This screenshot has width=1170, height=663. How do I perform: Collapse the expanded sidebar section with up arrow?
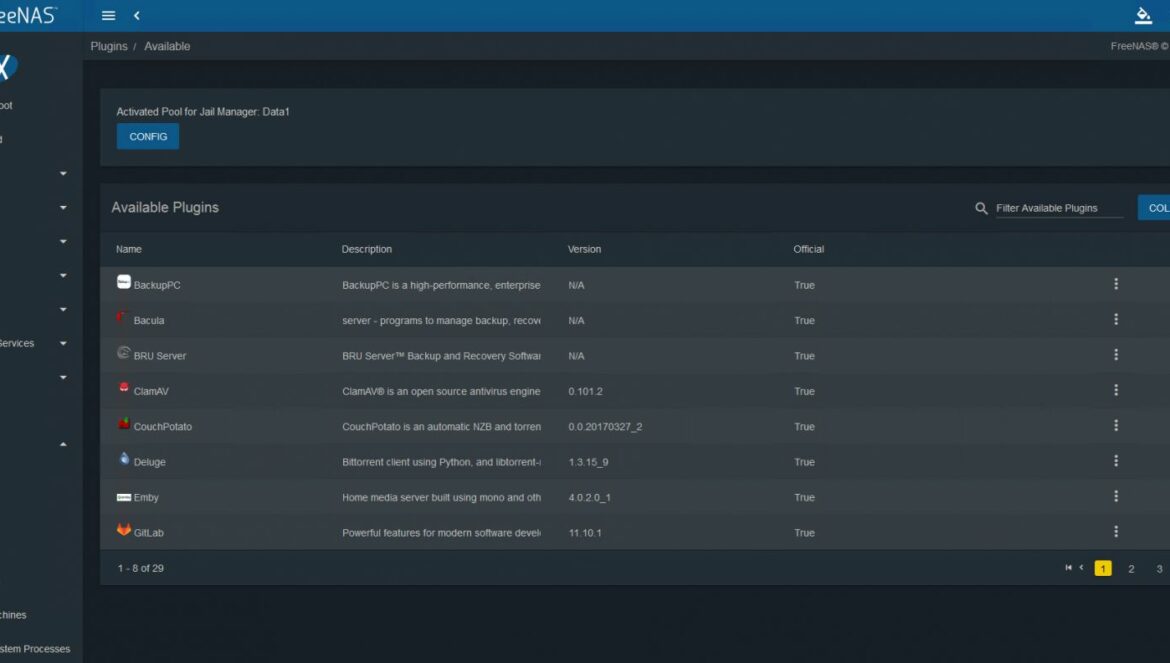click(63, 444)
